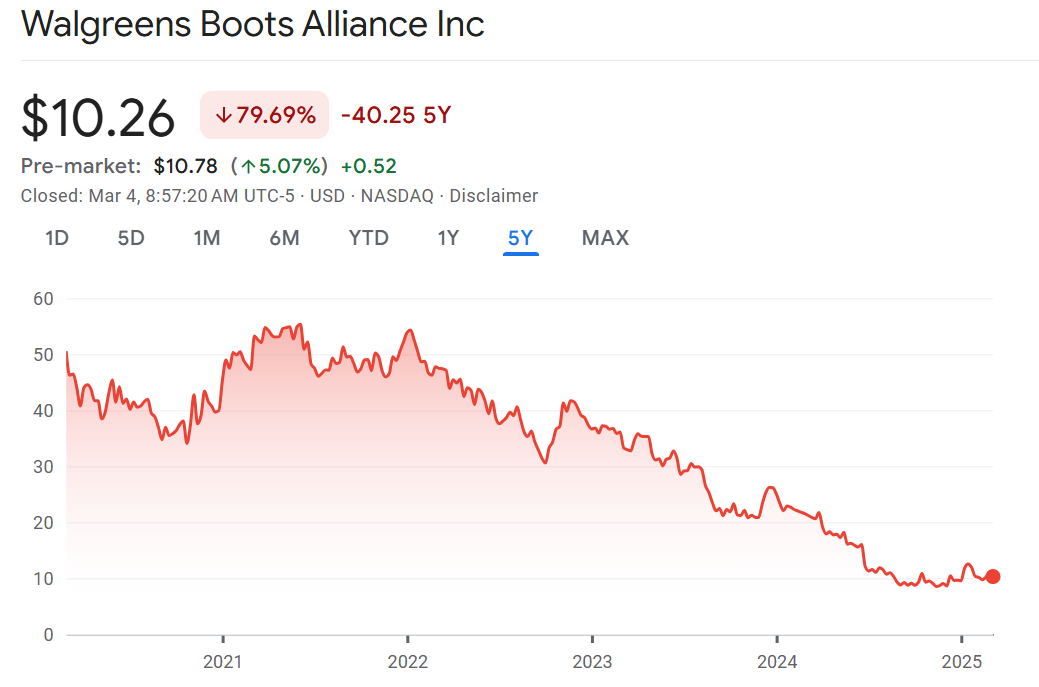
Task: Click the red down arrow in percent badge
Action: (x=223, y=115)
